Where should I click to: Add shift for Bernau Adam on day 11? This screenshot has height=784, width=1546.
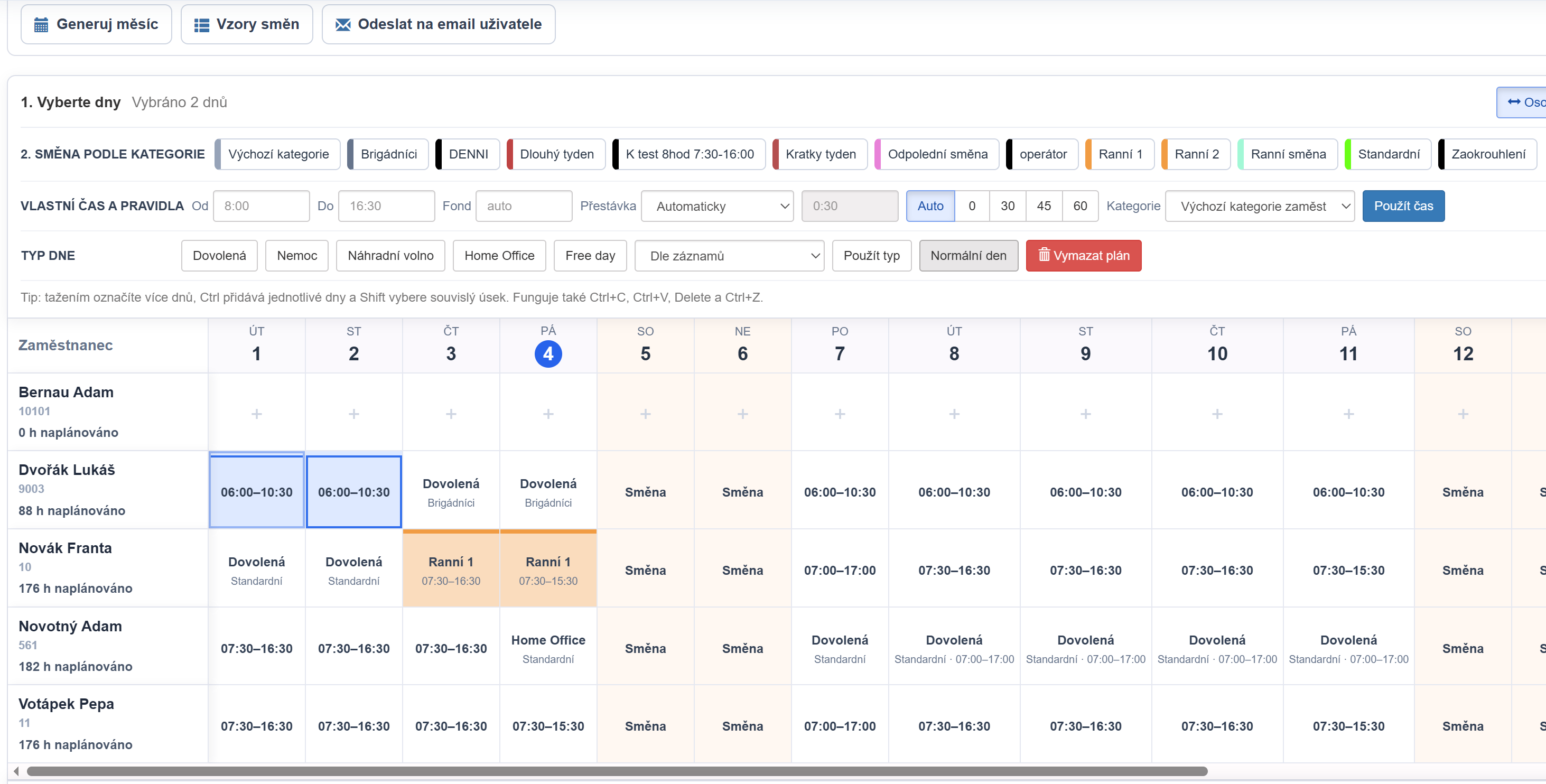tap(1348, 414)
